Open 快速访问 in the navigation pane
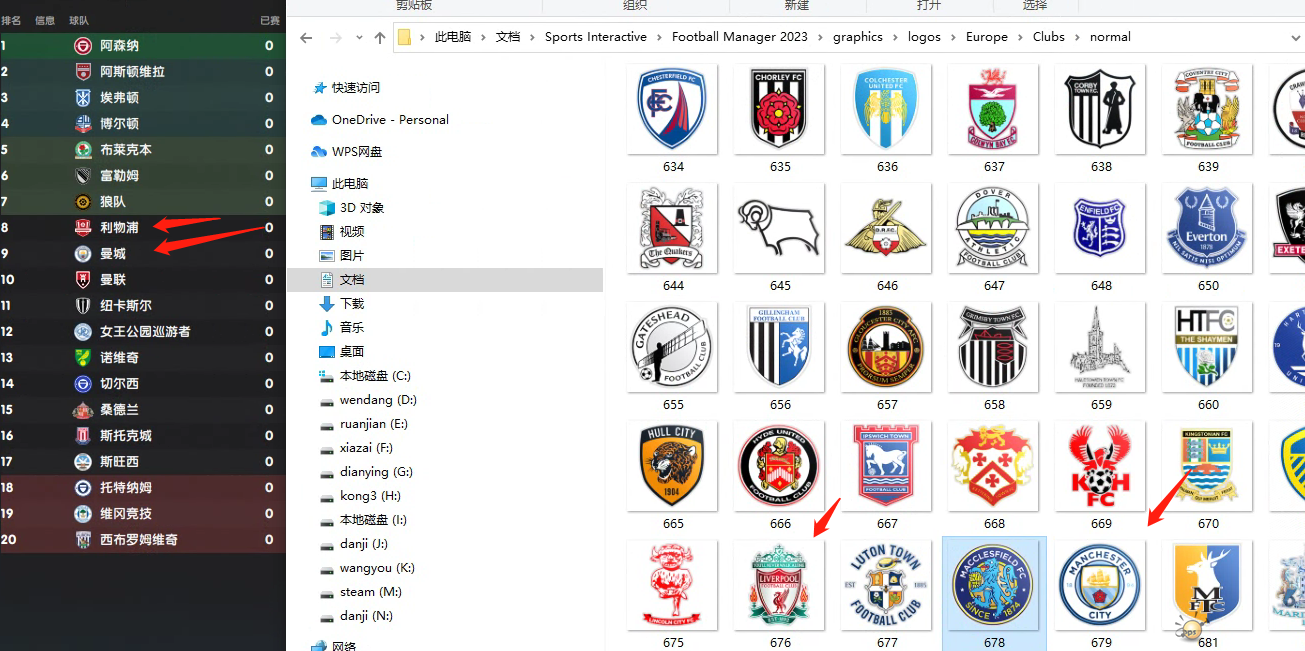Screen dimensions: 1305x651 [356, 88]
